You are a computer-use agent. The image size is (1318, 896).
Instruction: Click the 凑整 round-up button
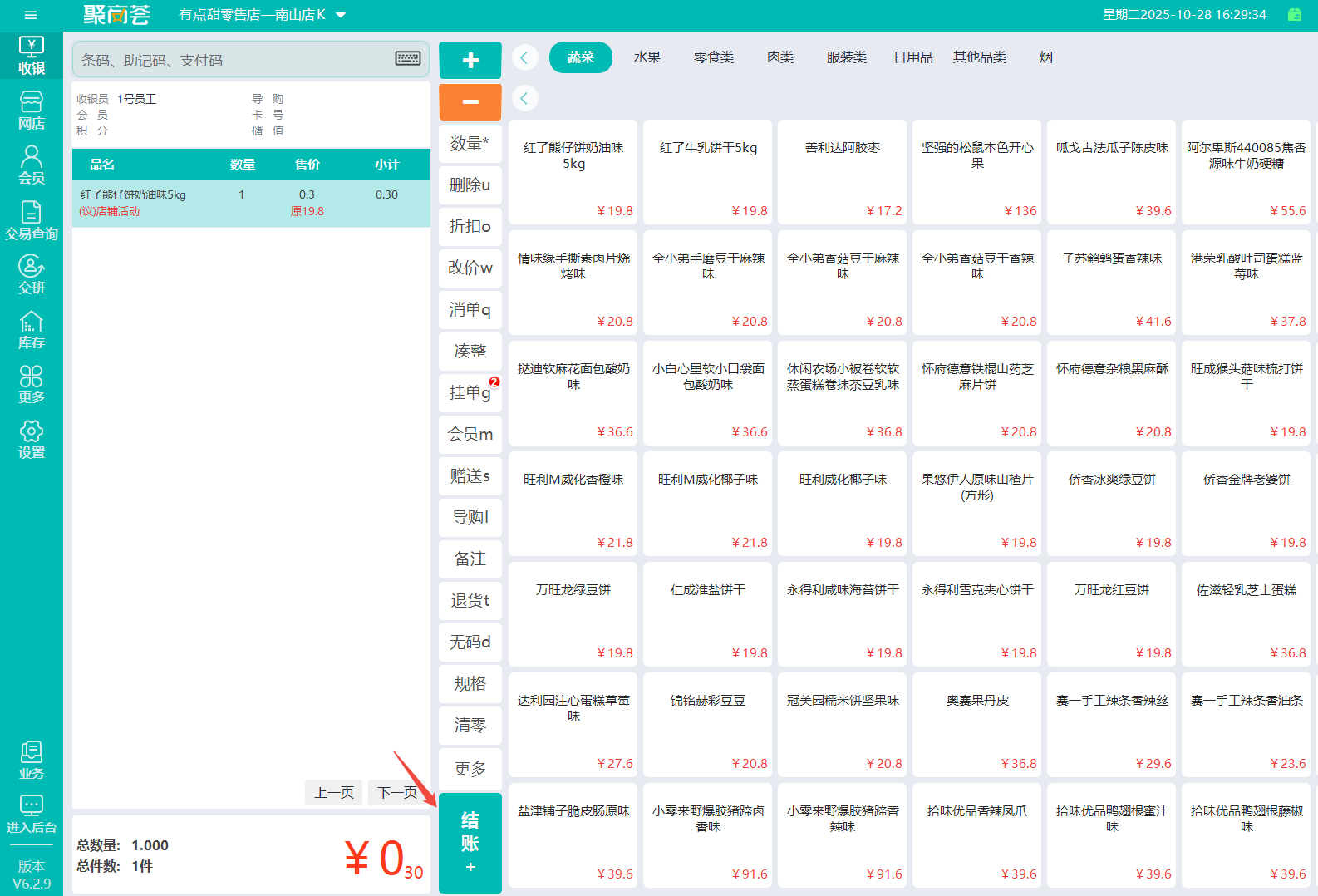pos(470,352)
